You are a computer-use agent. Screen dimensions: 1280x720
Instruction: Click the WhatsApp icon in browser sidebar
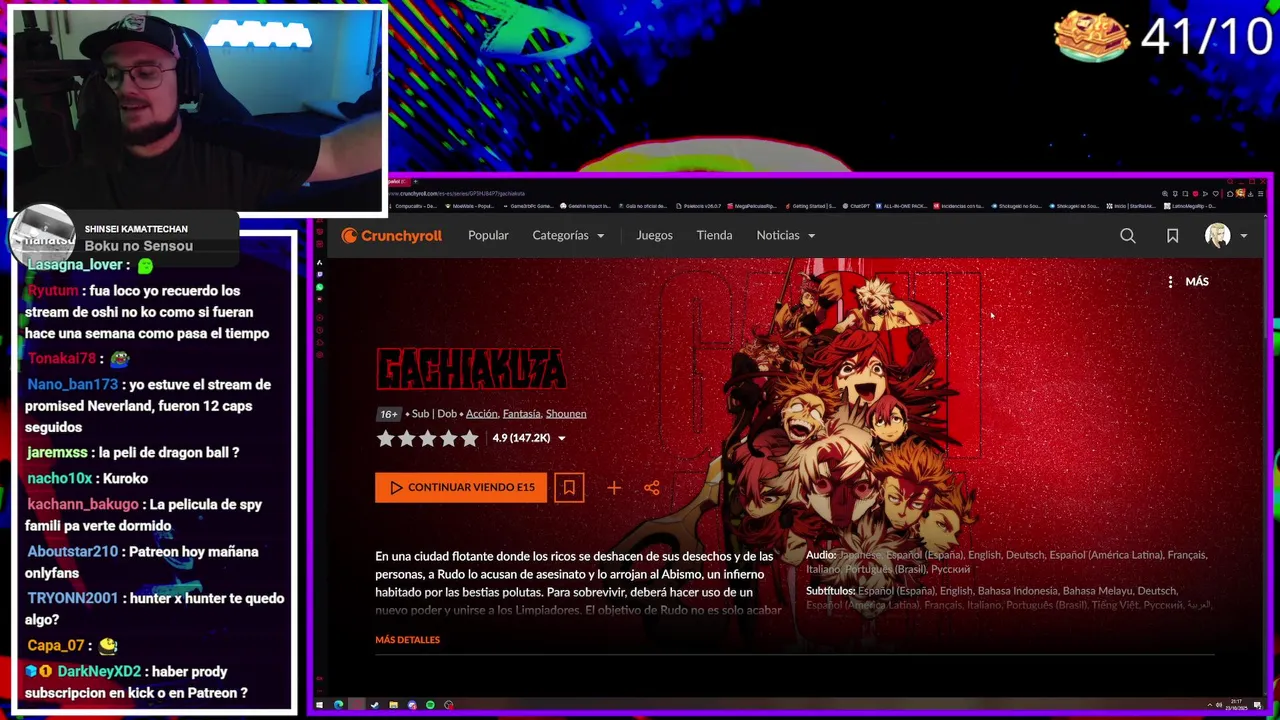[x=319, y=287]
